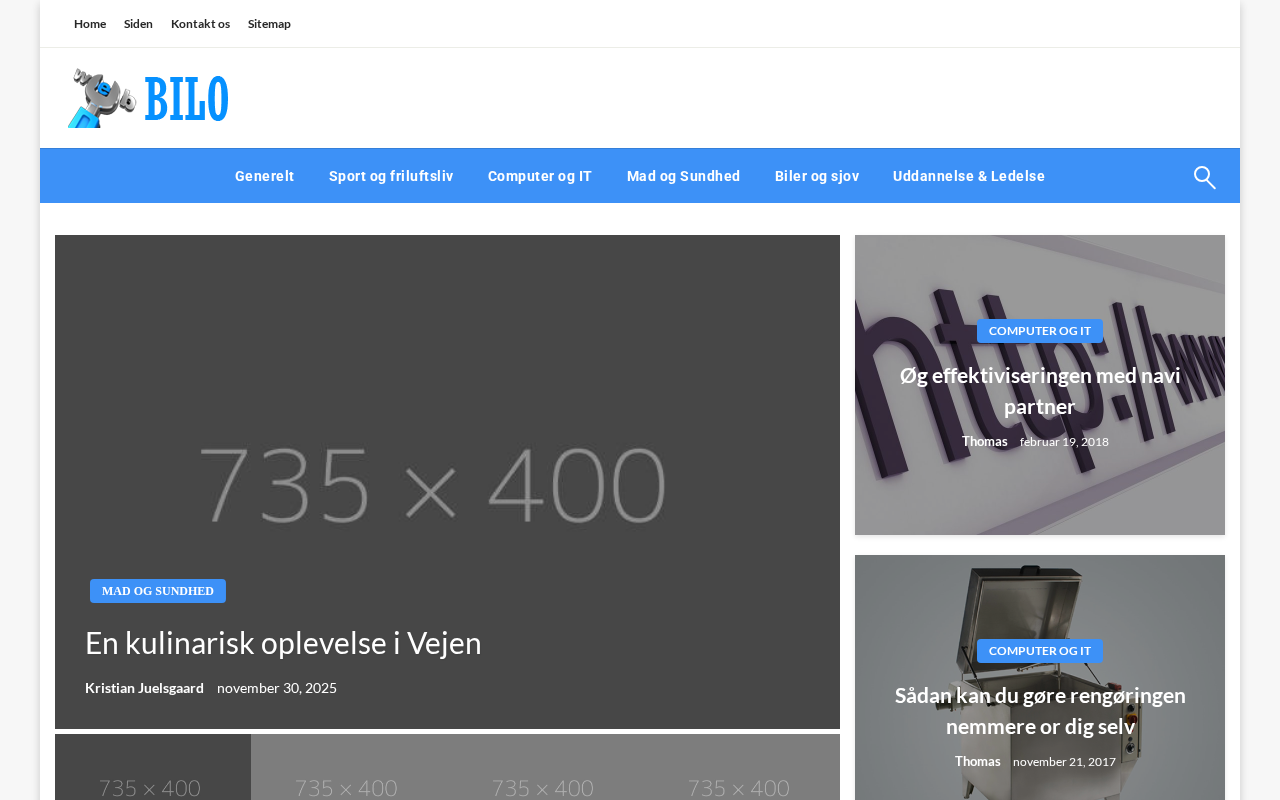
Task: Click author Thomas on navi partner article
Action: tap(985, 441)
